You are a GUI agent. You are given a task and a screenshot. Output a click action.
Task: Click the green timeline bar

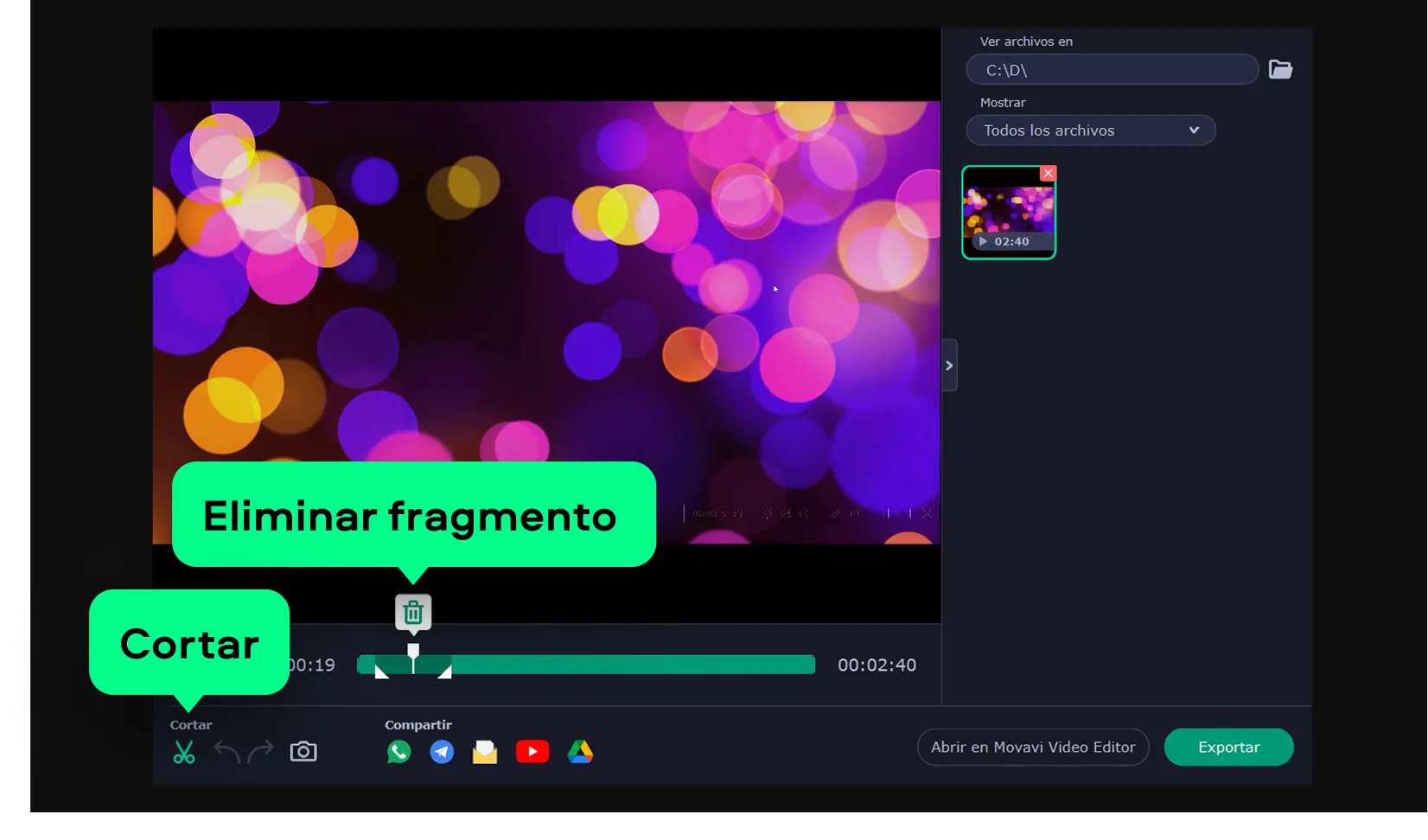click(631, 665)
